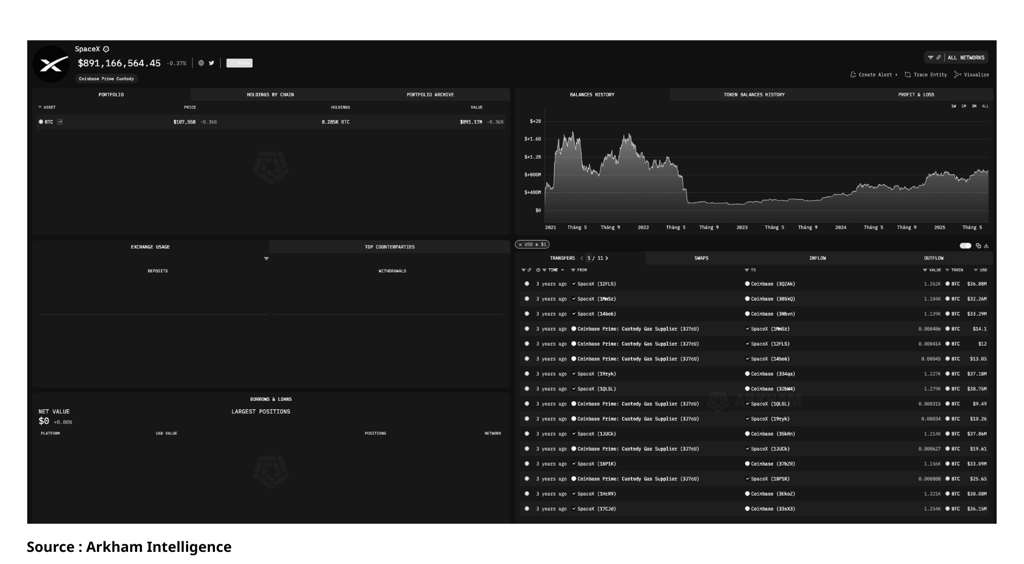Click the Share button
The image size is (1024, 564).
[239, 63]
